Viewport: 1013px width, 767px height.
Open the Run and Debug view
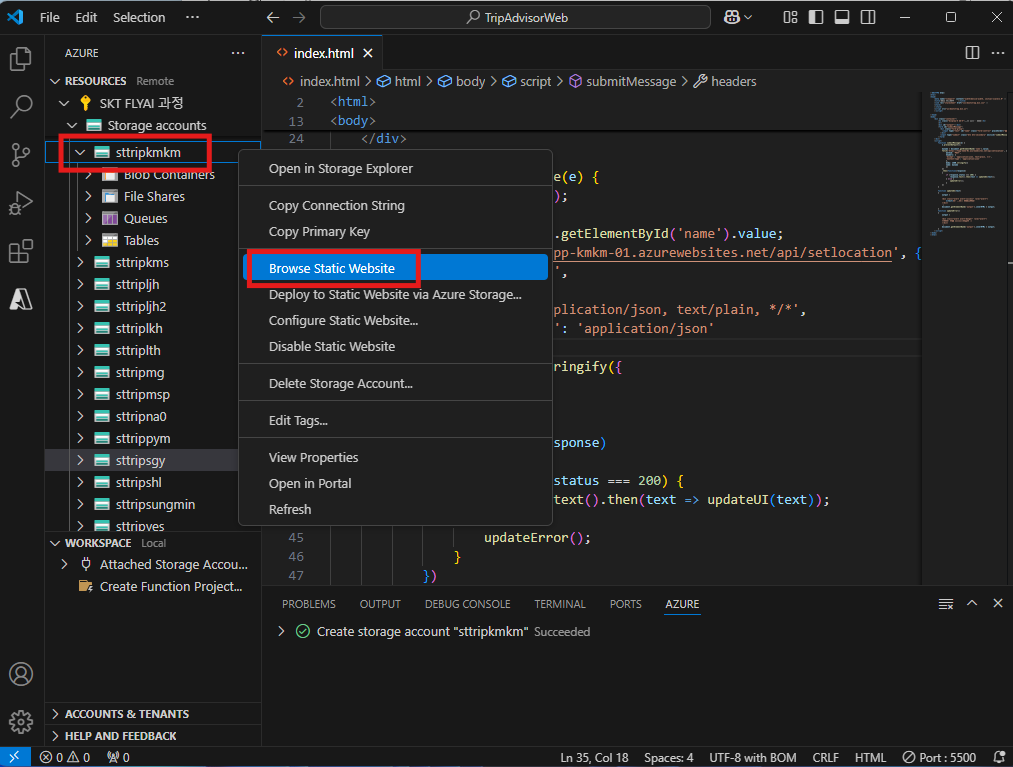[x=21, y=203]
